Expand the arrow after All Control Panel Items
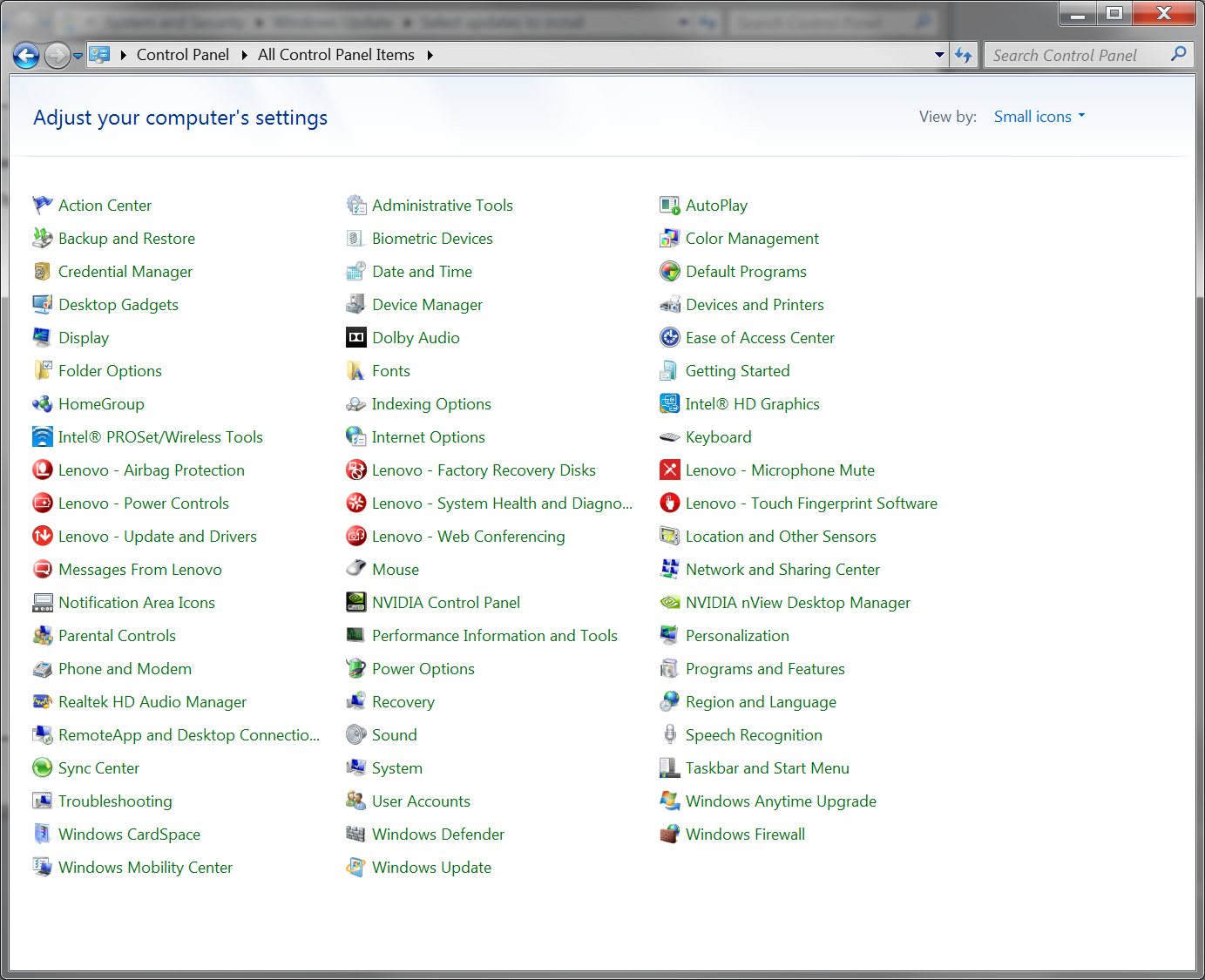The width and height of the screenshot is (1205, 980). [430, 55]
